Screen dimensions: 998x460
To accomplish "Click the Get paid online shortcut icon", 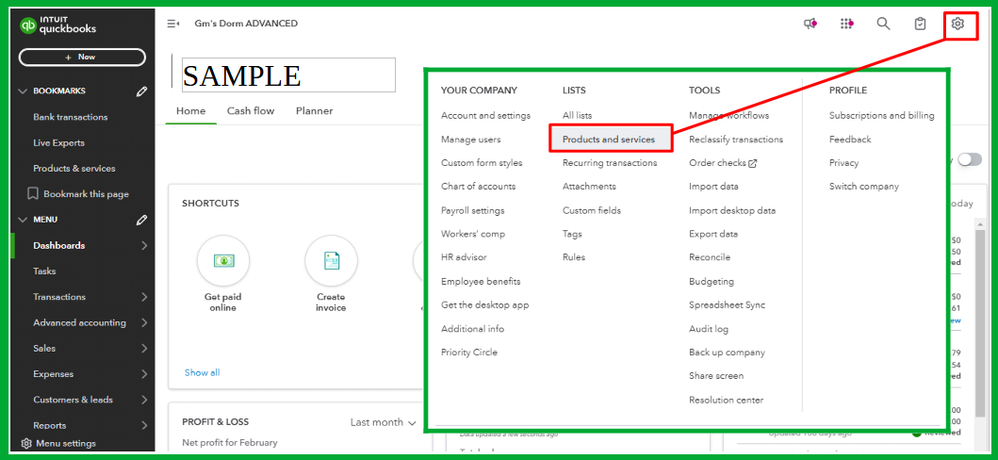I will [223, 261].
